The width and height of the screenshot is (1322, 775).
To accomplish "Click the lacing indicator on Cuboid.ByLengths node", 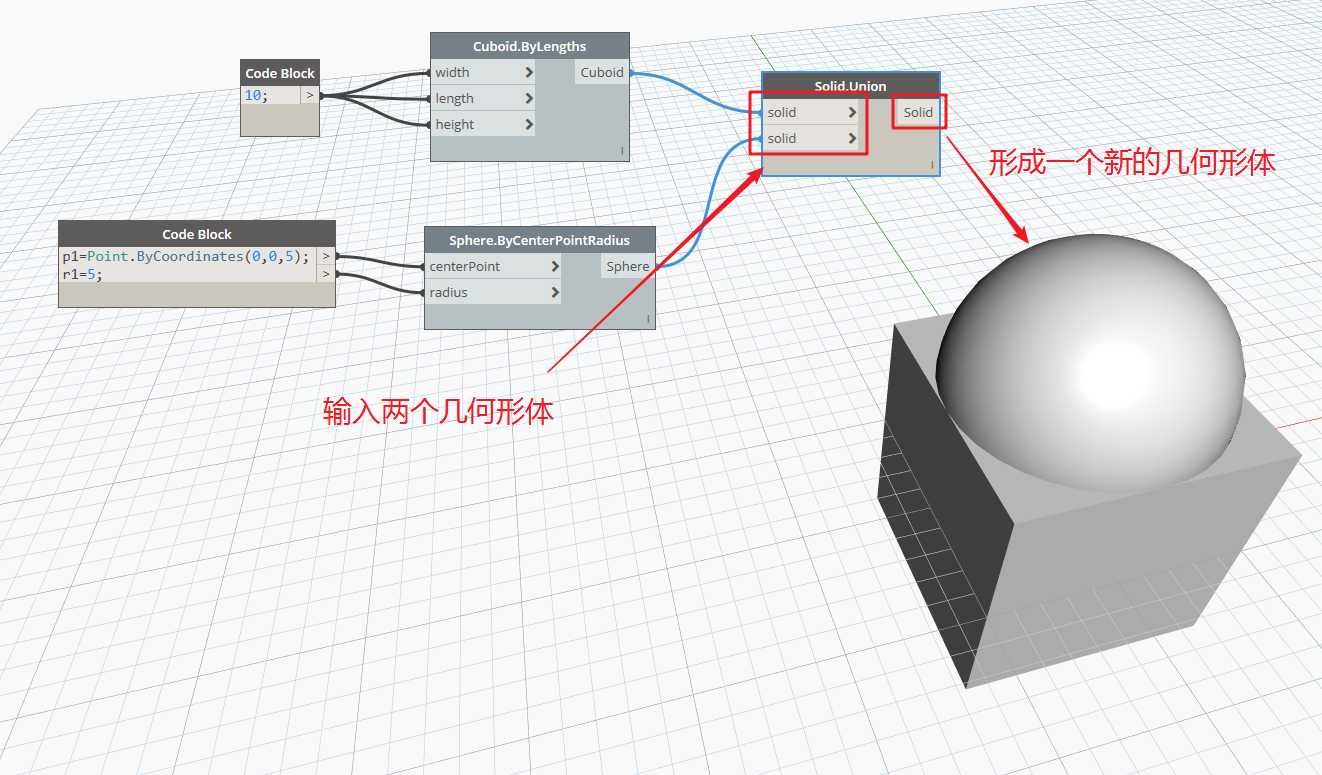I will [x=622, y=151].
